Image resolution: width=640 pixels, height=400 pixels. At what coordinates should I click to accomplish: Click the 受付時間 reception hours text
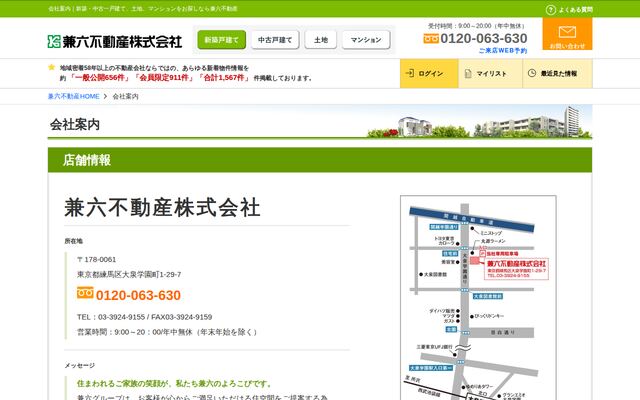tap(476, 26)
